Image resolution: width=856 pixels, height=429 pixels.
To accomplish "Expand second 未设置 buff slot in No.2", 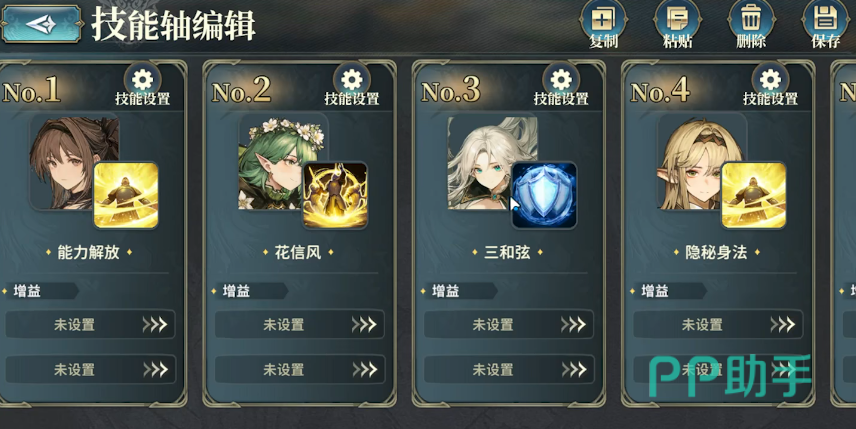I will (299, 370).
